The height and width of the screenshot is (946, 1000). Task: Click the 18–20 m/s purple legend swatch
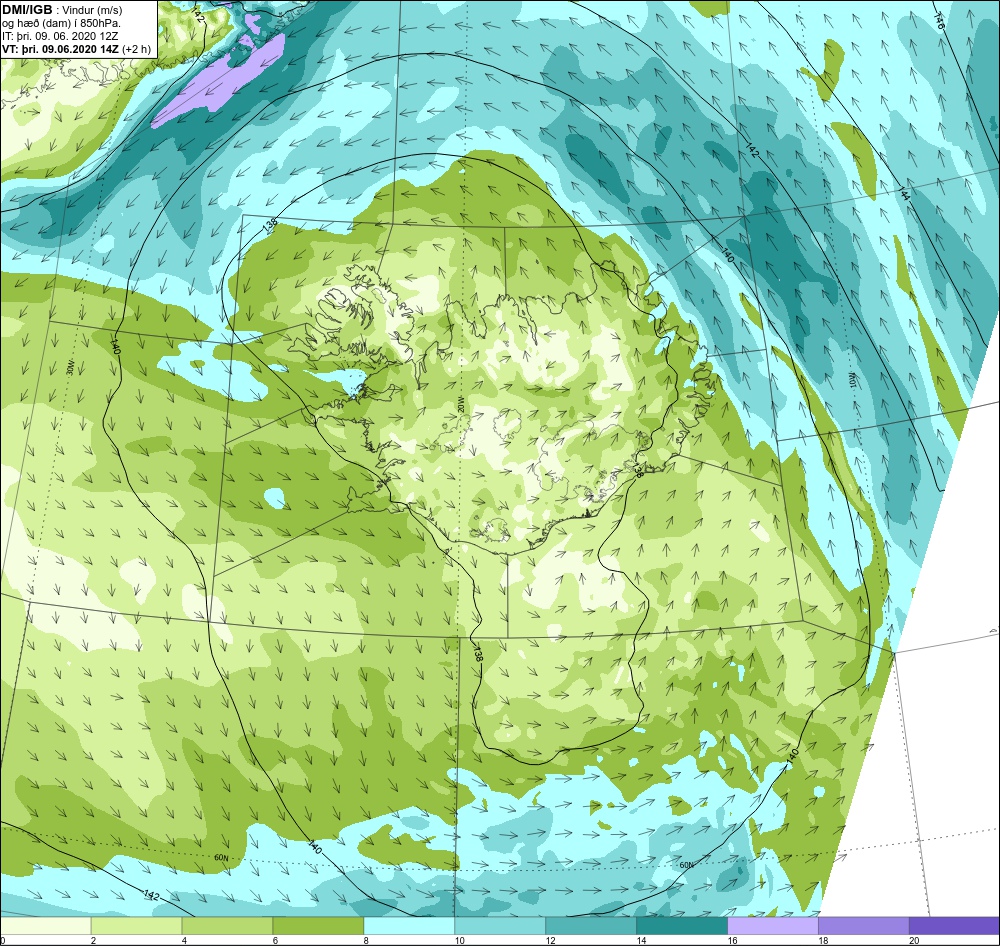(864, 925)
